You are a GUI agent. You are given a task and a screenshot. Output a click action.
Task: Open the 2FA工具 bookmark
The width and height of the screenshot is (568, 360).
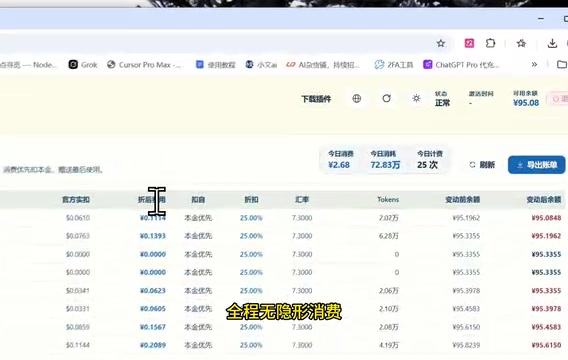click(394, 64)
